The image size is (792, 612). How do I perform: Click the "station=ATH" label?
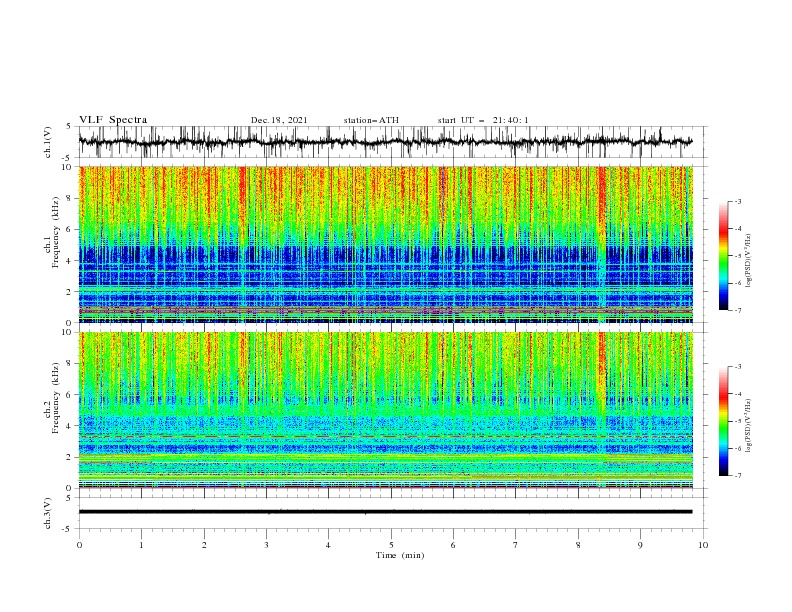coord(371,120)
